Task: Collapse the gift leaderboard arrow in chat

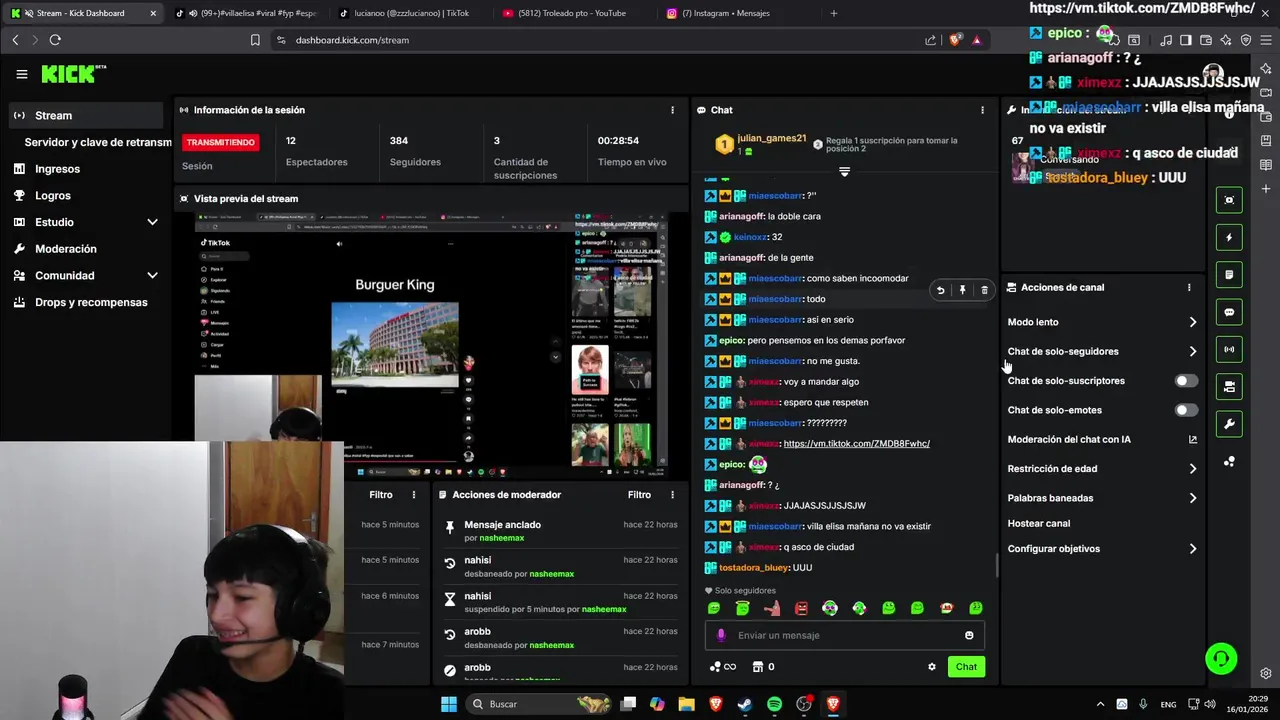Action: 844,172
